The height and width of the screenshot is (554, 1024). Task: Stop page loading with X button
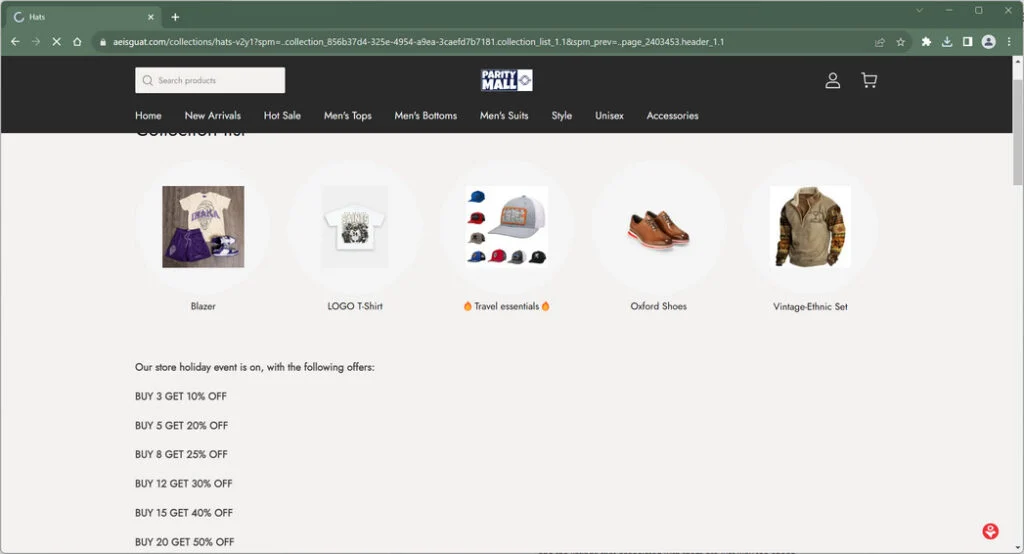tap(57, 42)
